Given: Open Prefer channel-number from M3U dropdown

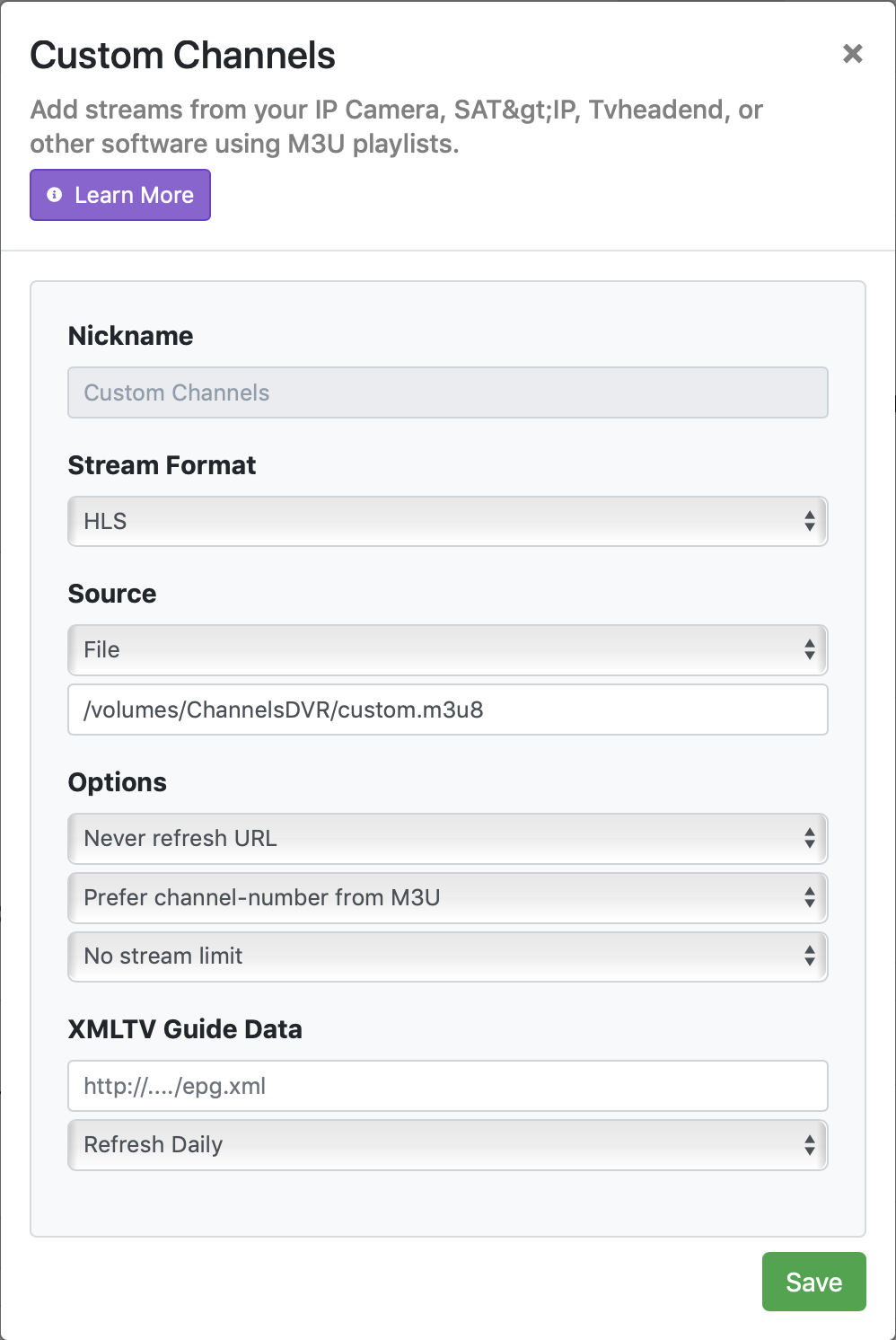Looking at the screenshot, I should [x=447, y=897].
